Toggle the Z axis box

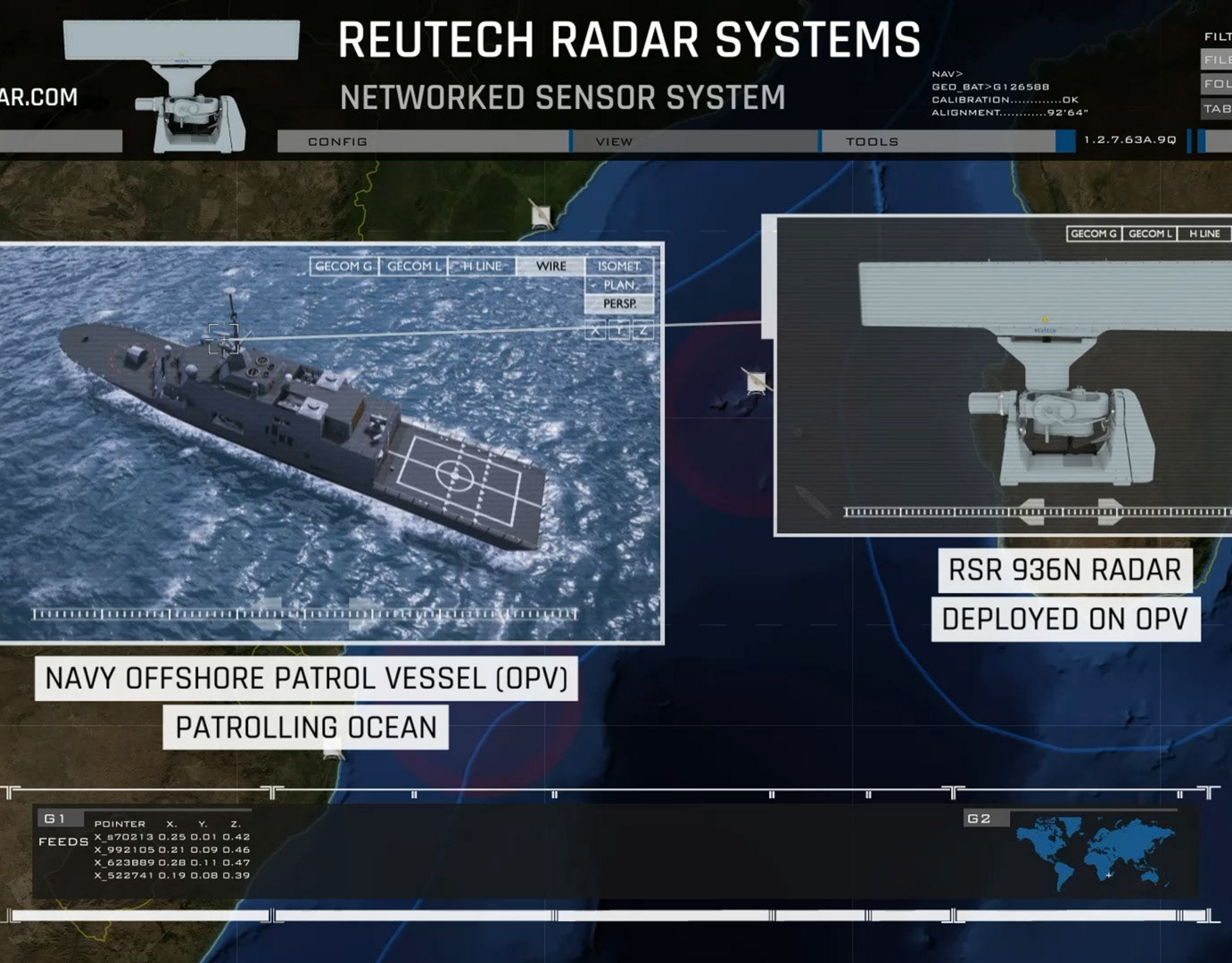[x=643, y=331]
